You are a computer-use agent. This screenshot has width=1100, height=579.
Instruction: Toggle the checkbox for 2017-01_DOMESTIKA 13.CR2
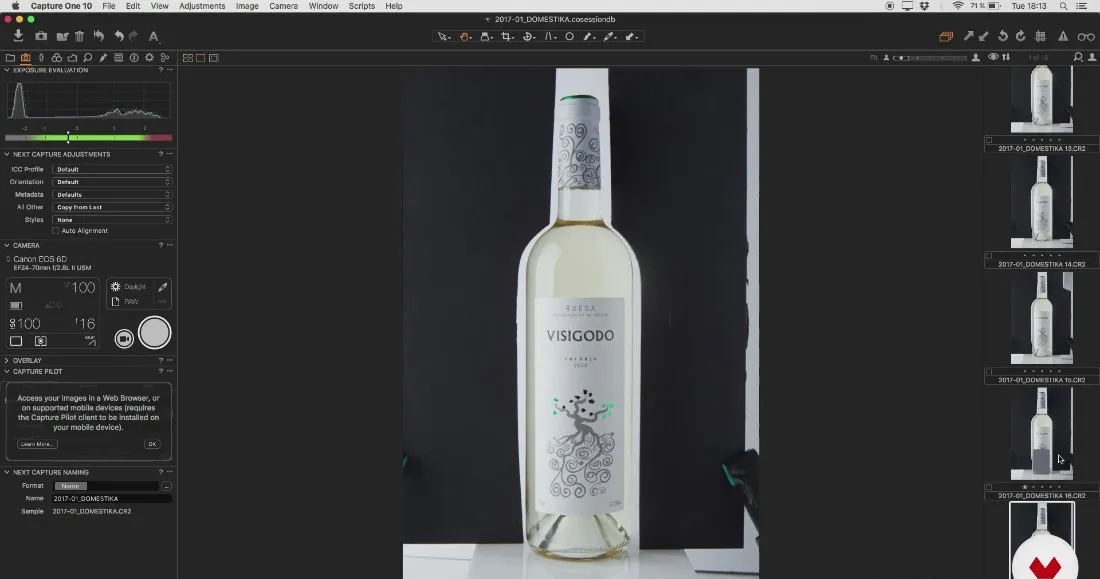tap(988, 140)
